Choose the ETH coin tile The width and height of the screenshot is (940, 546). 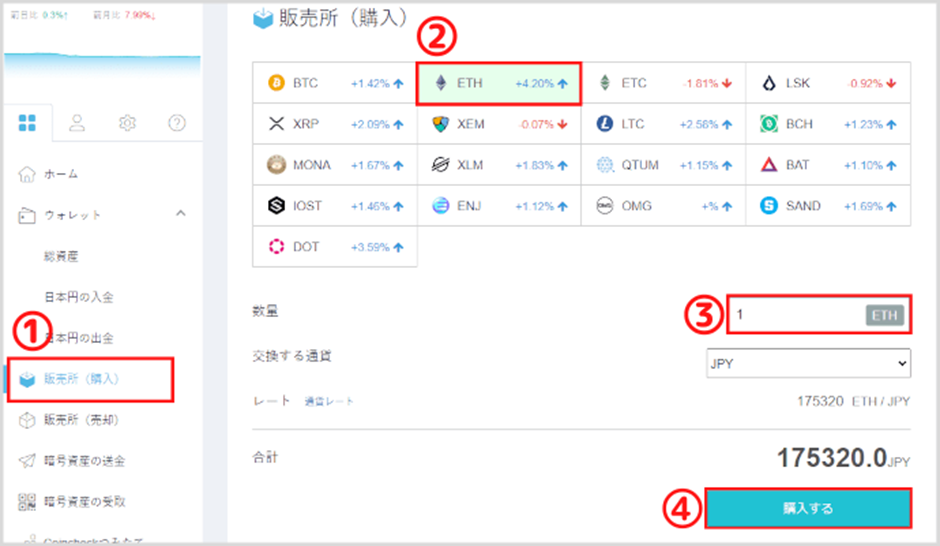499,83
